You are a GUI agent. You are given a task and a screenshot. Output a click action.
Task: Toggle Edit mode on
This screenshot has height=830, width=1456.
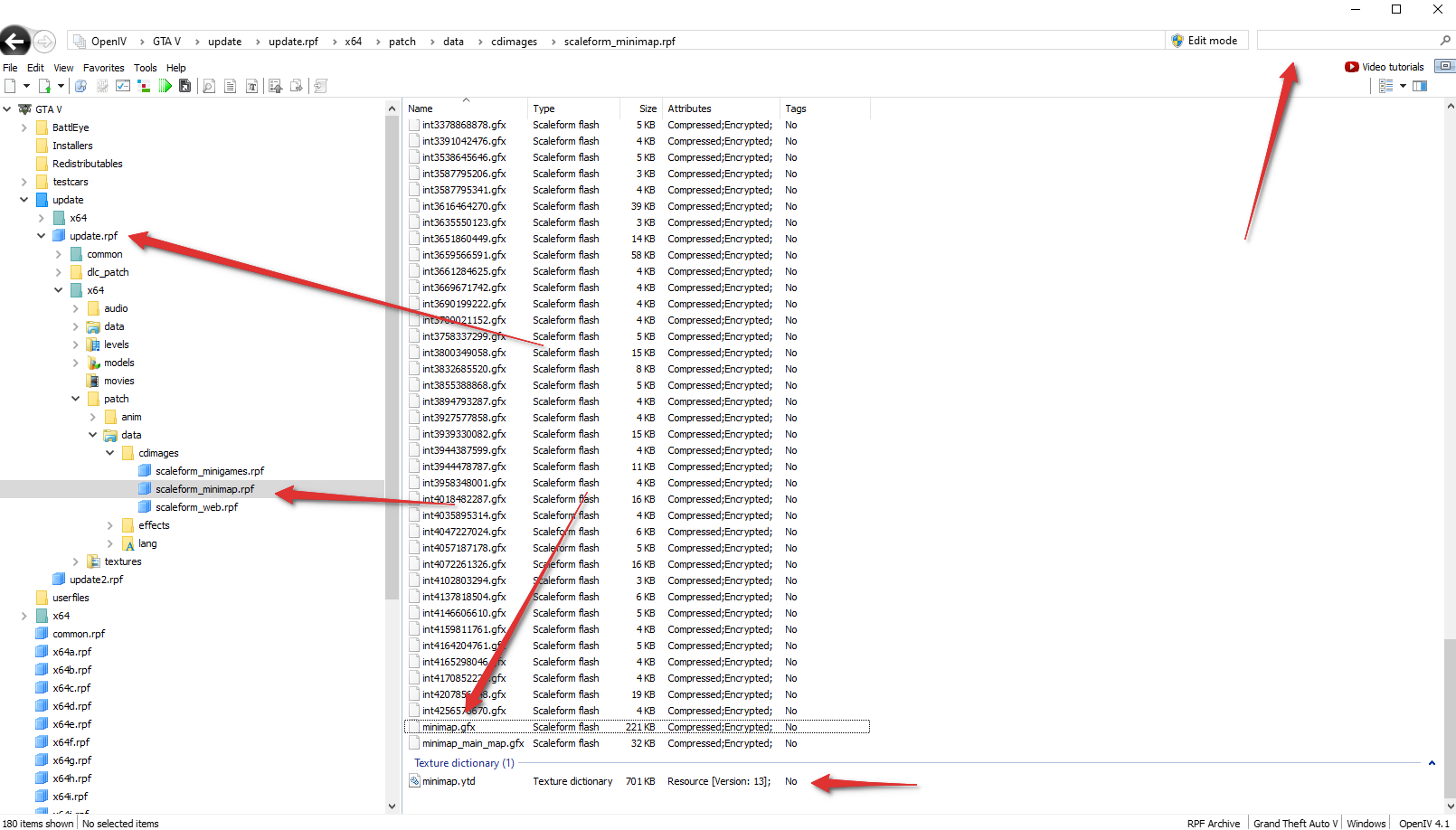(1204, 41)
